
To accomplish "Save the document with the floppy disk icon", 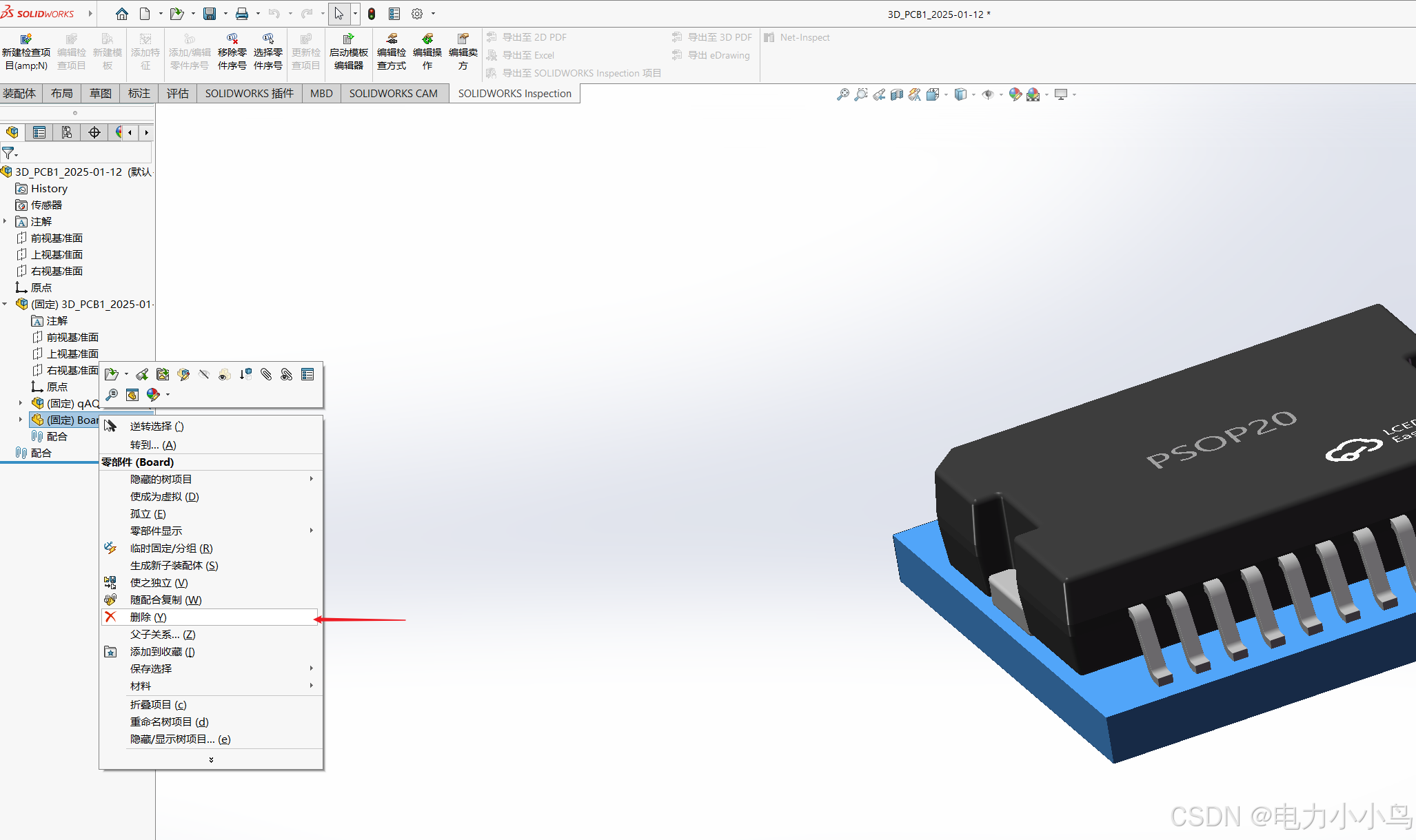I will point(210,14).
